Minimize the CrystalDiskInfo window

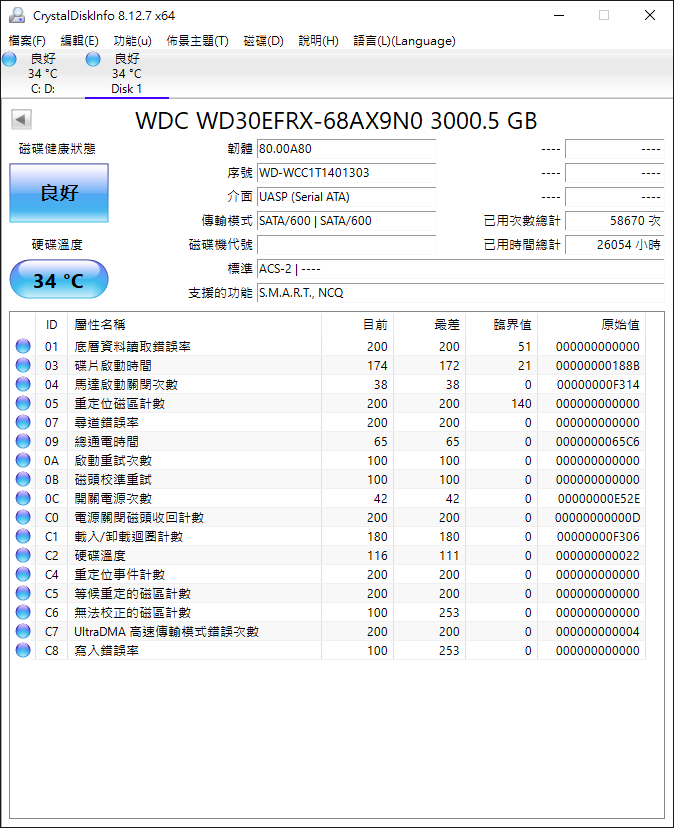[x=559, y=15]
